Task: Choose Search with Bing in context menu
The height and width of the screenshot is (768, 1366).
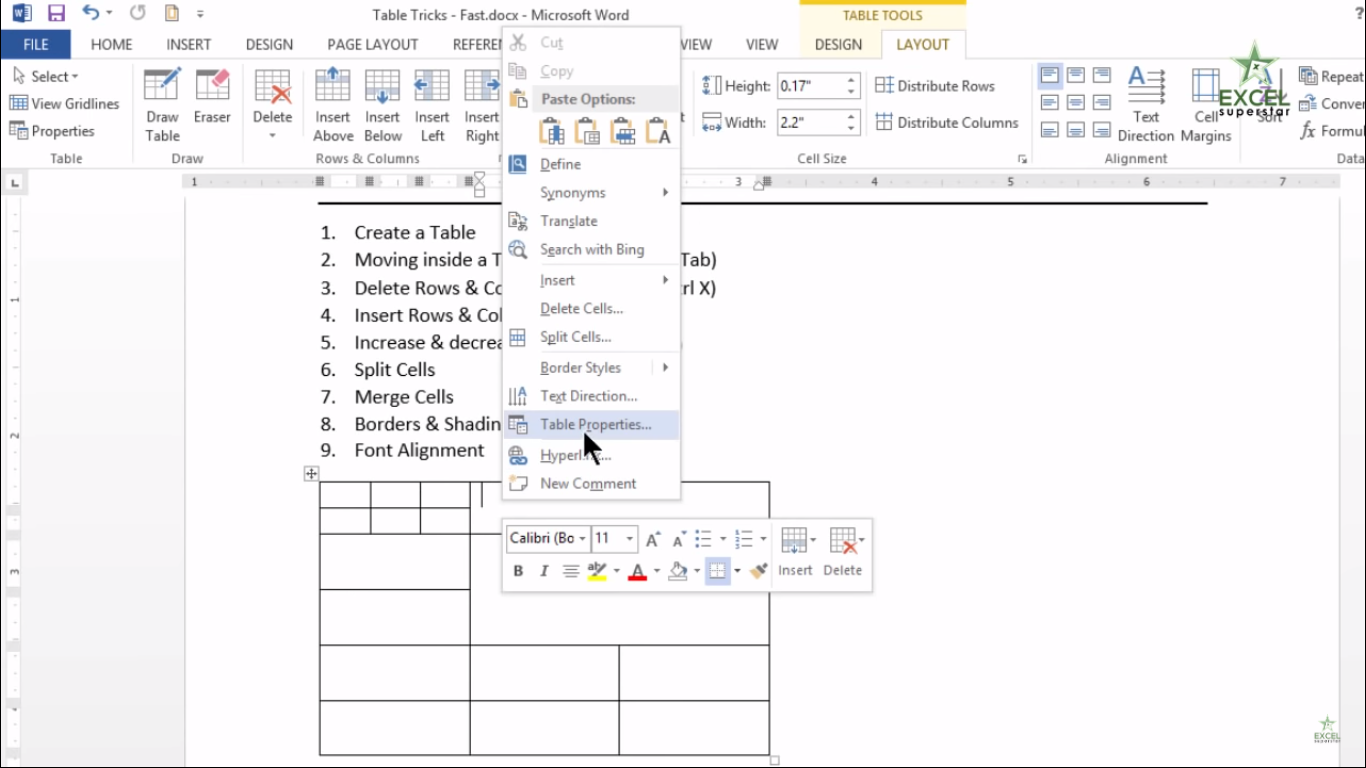Action: [x=591, y=249]
